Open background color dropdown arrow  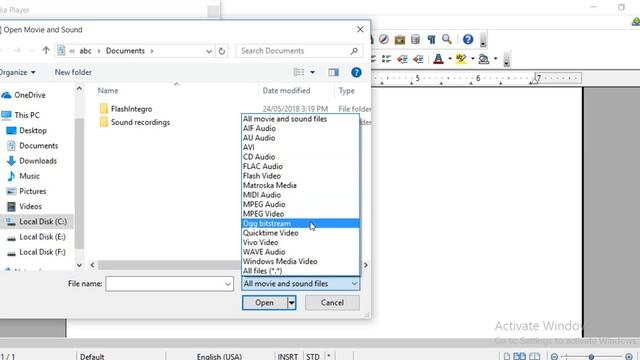click(496, 59)
